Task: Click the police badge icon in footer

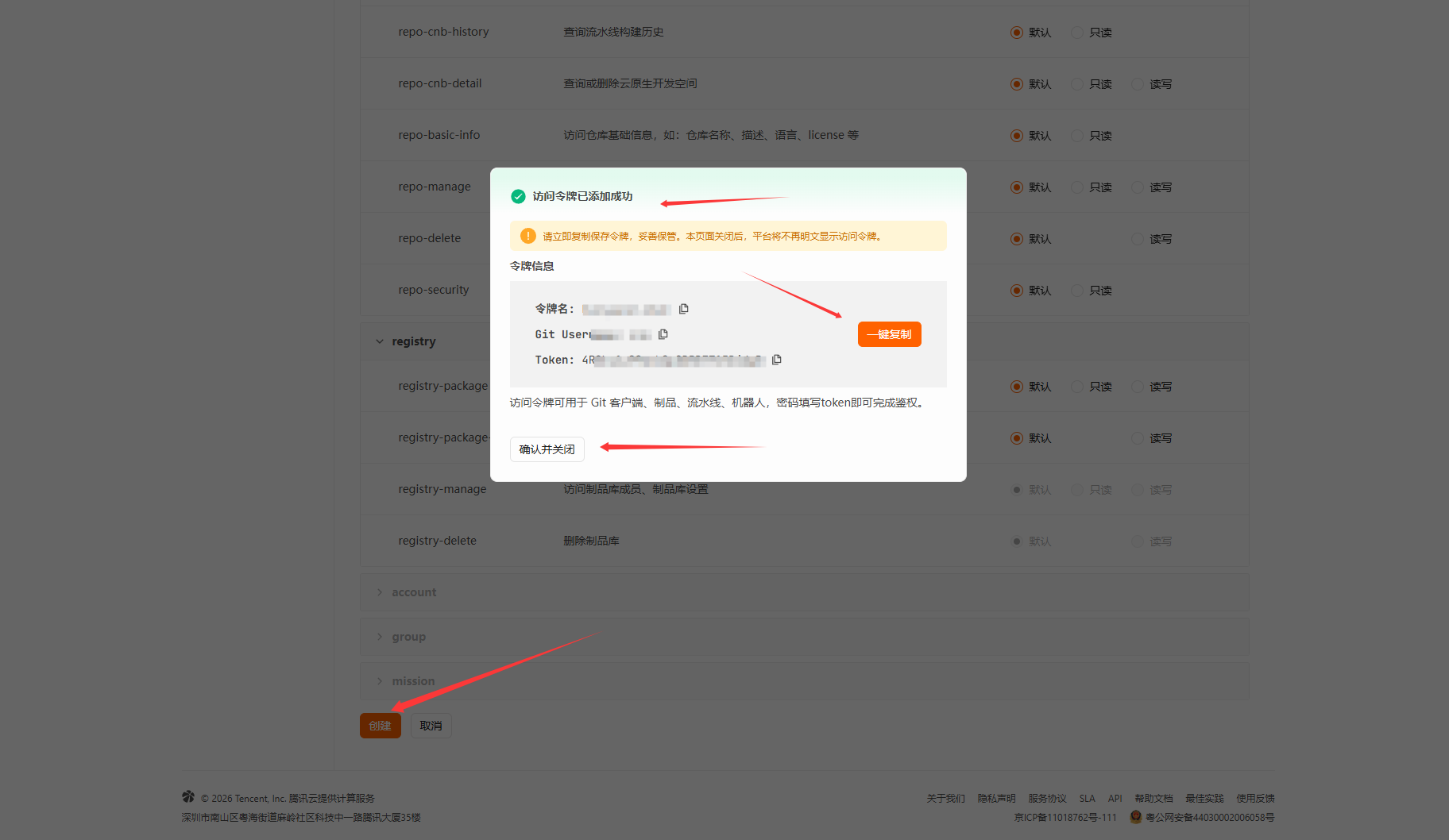Action: [x=1135, y=817]
